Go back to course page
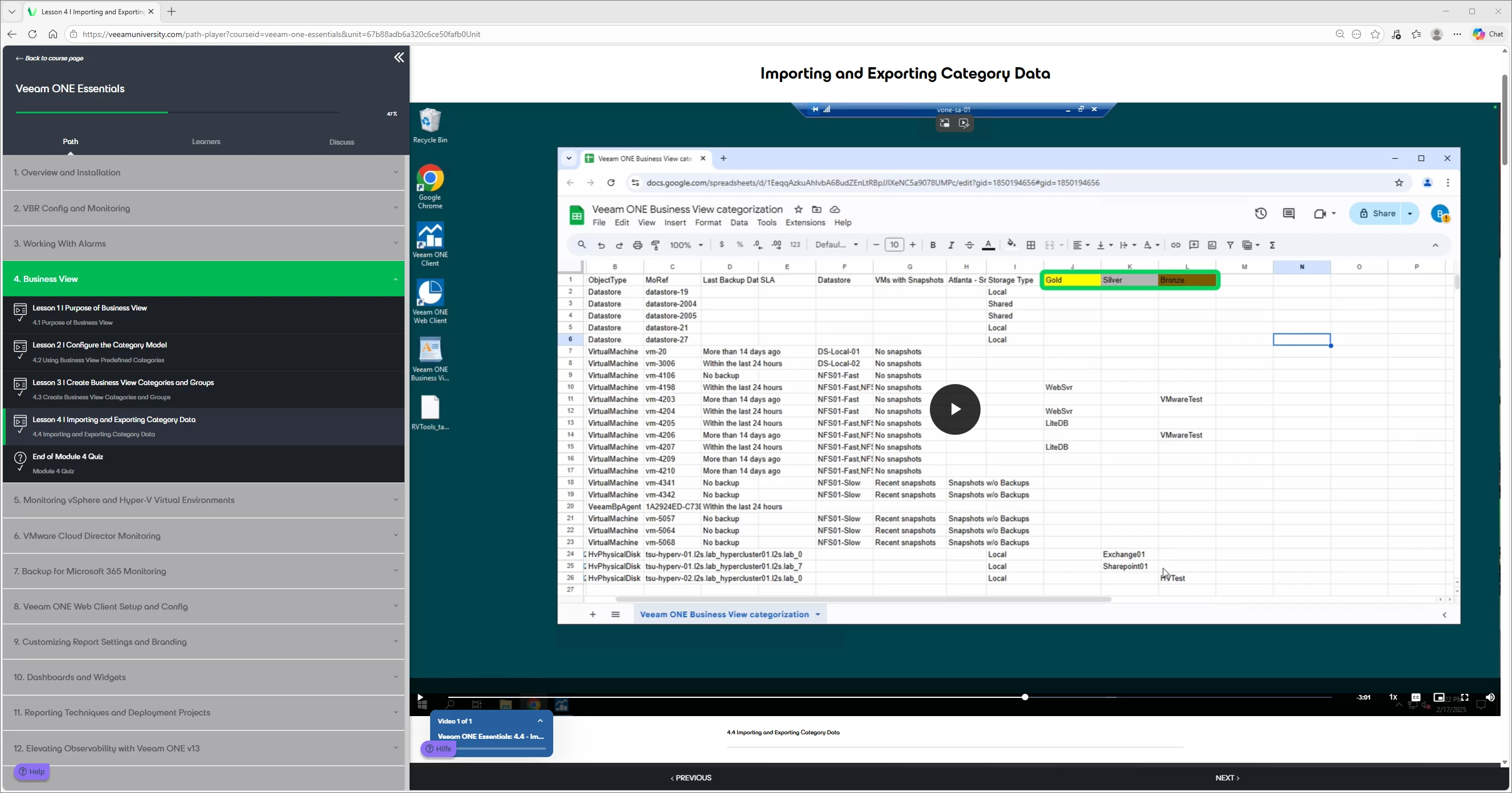The image size is (1512, 793). point(50,58)
